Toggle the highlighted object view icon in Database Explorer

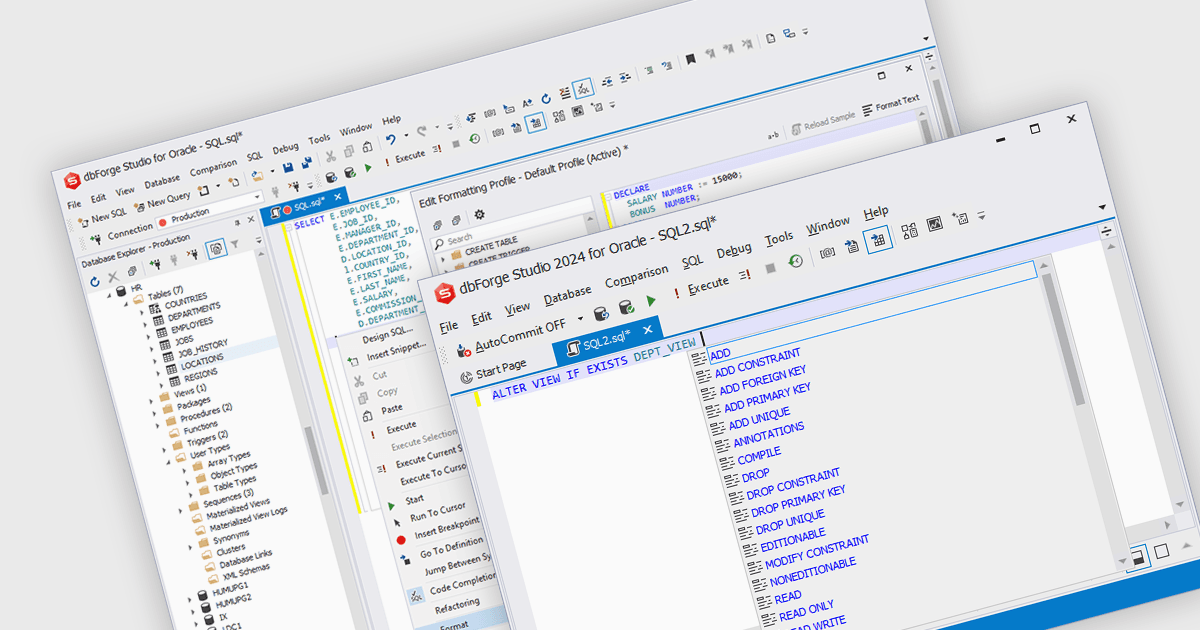click(x=214, y=248)
